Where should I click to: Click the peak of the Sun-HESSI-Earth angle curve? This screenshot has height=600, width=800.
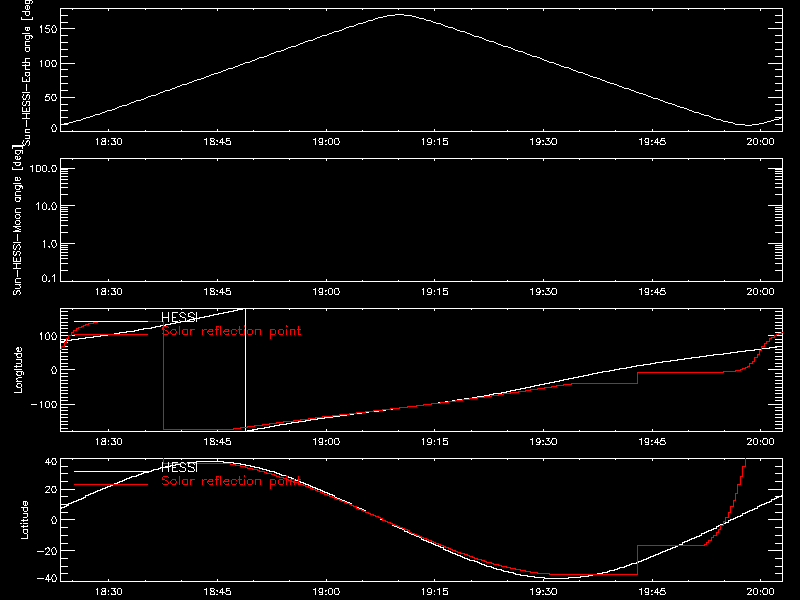399,15
